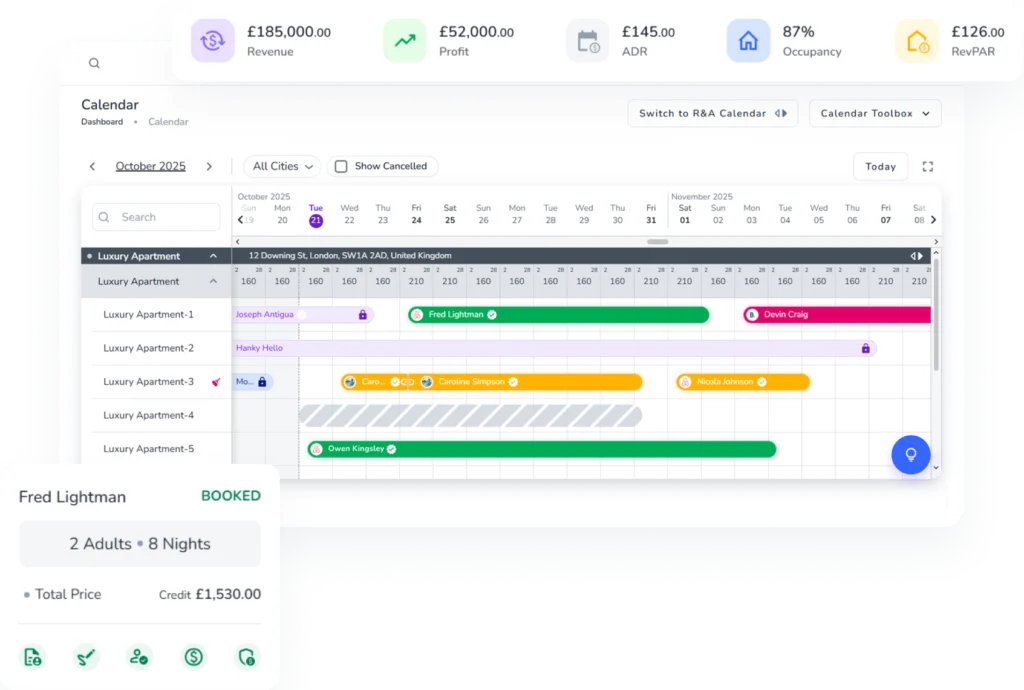This screenshot has width=1024, height=690.
Task: Go to next month after October 2025
Action: tap(209, 167)
